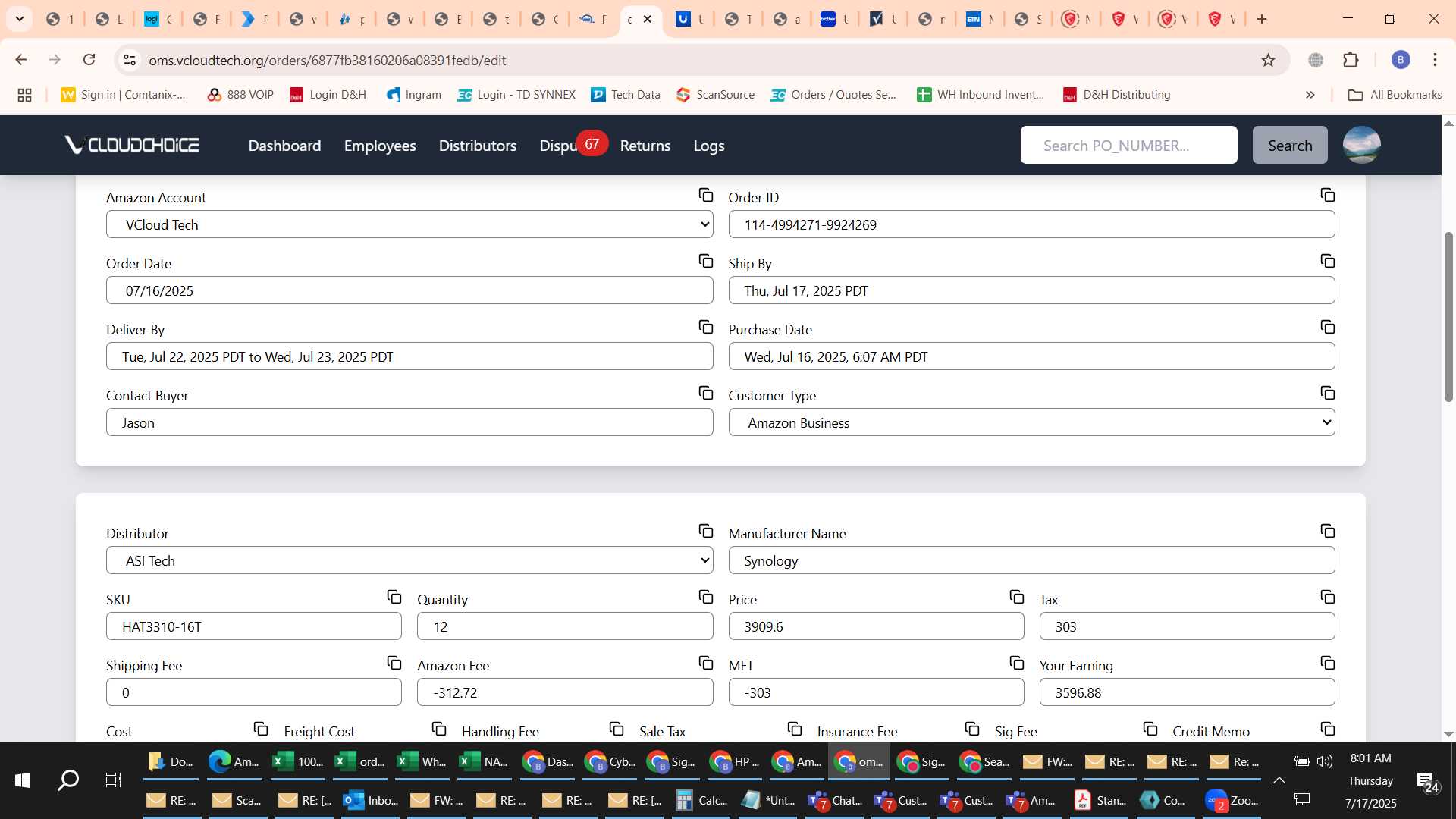Expand the browser tab search chevron

[20, 19]
